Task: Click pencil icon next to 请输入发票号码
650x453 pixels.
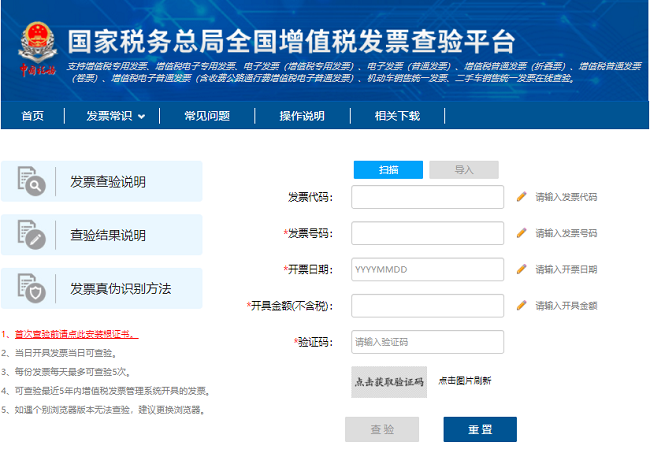Action: point(521,233)
